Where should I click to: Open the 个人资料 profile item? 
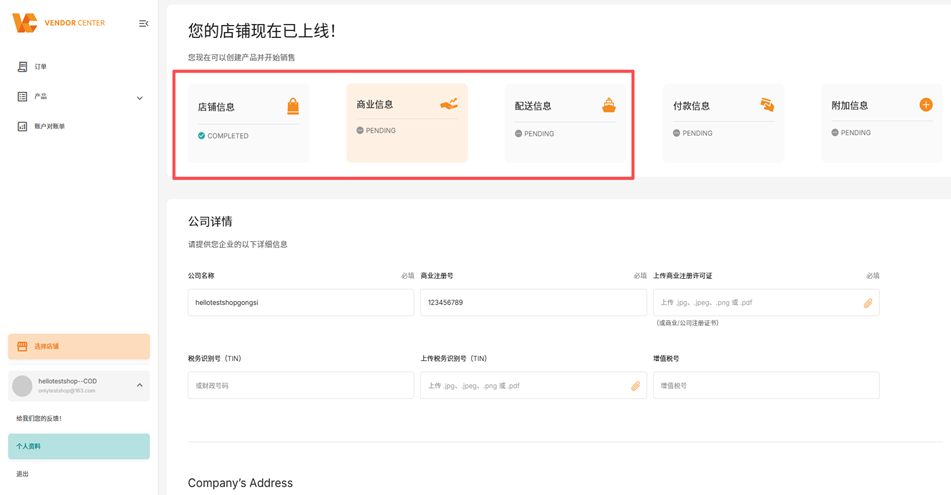(79, 446)
